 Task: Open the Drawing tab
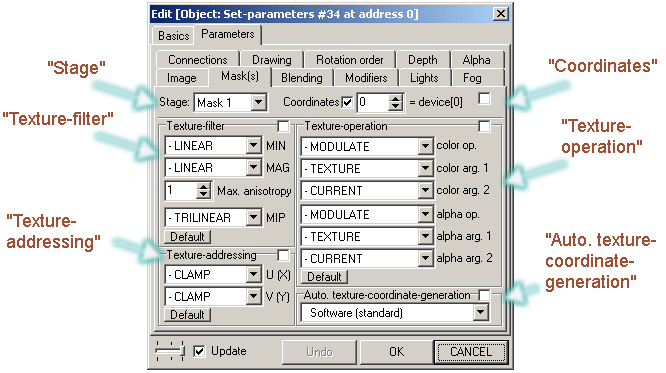click(272, 60)
